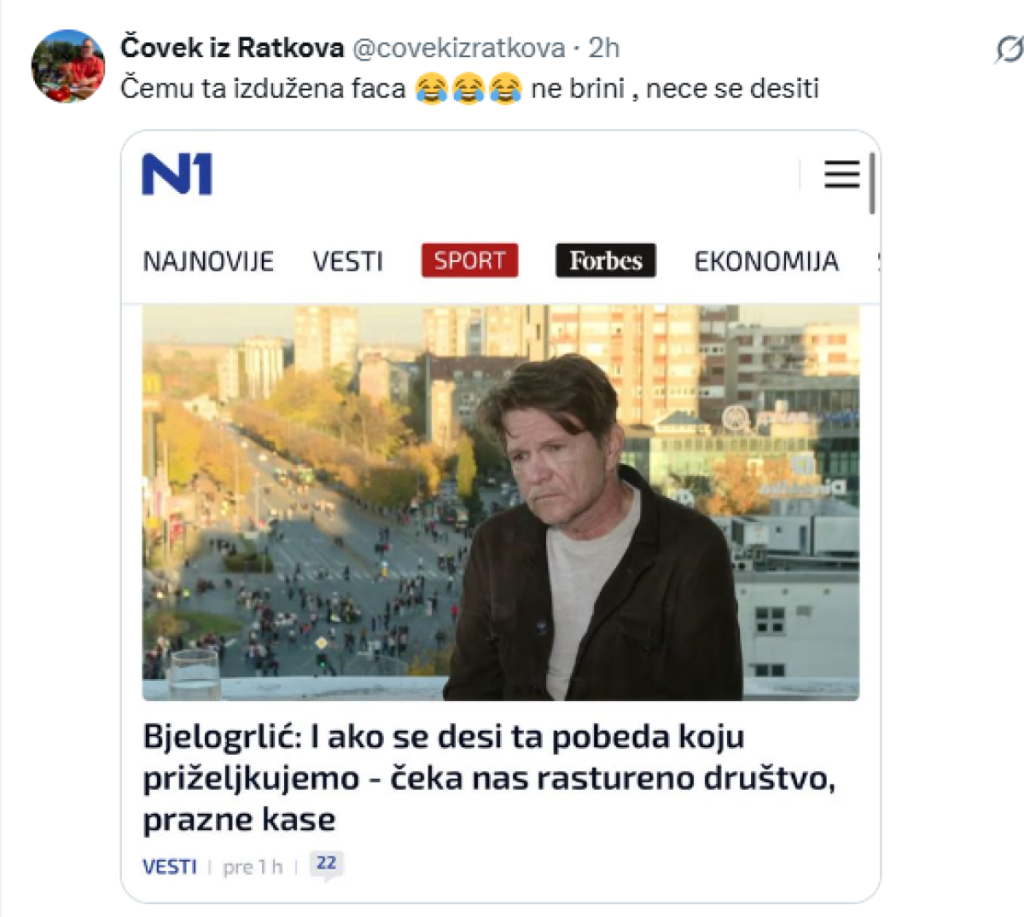Open the hamburger menu icon

(842, 174)
